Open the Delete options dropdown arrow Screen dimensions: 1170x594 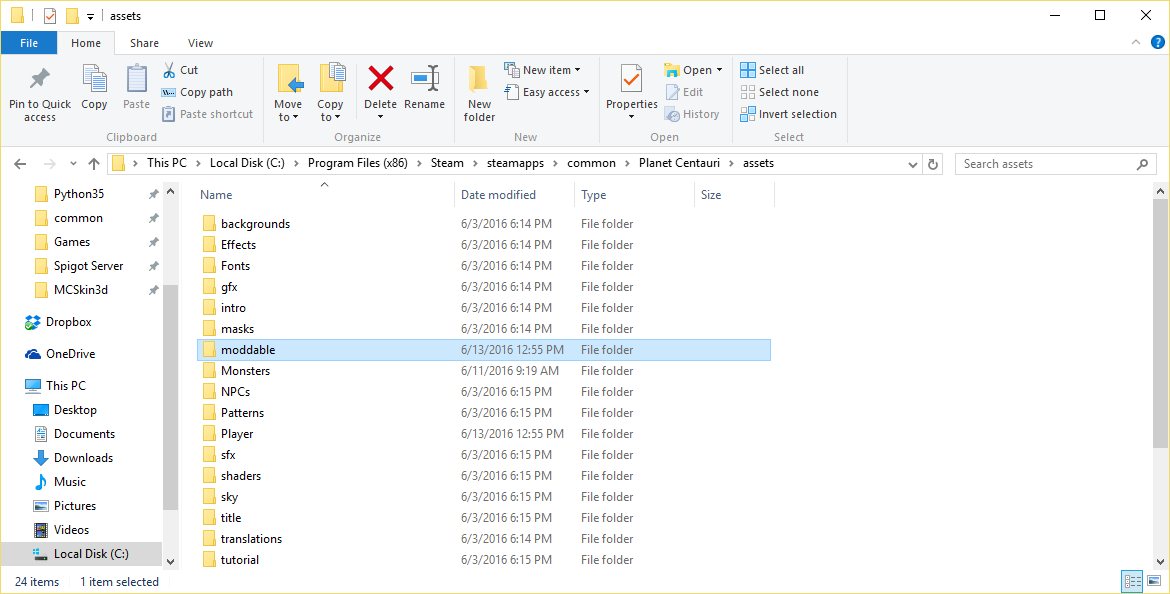[381, 117]
